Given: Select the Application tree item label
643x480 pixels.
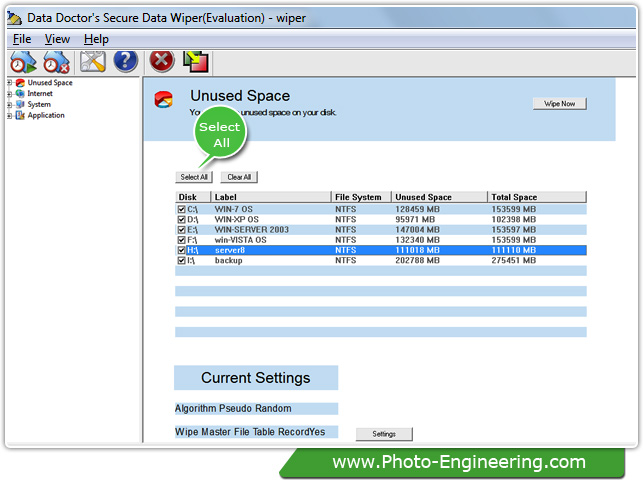Looking at the screenshot, I should (x=46, y=115).
